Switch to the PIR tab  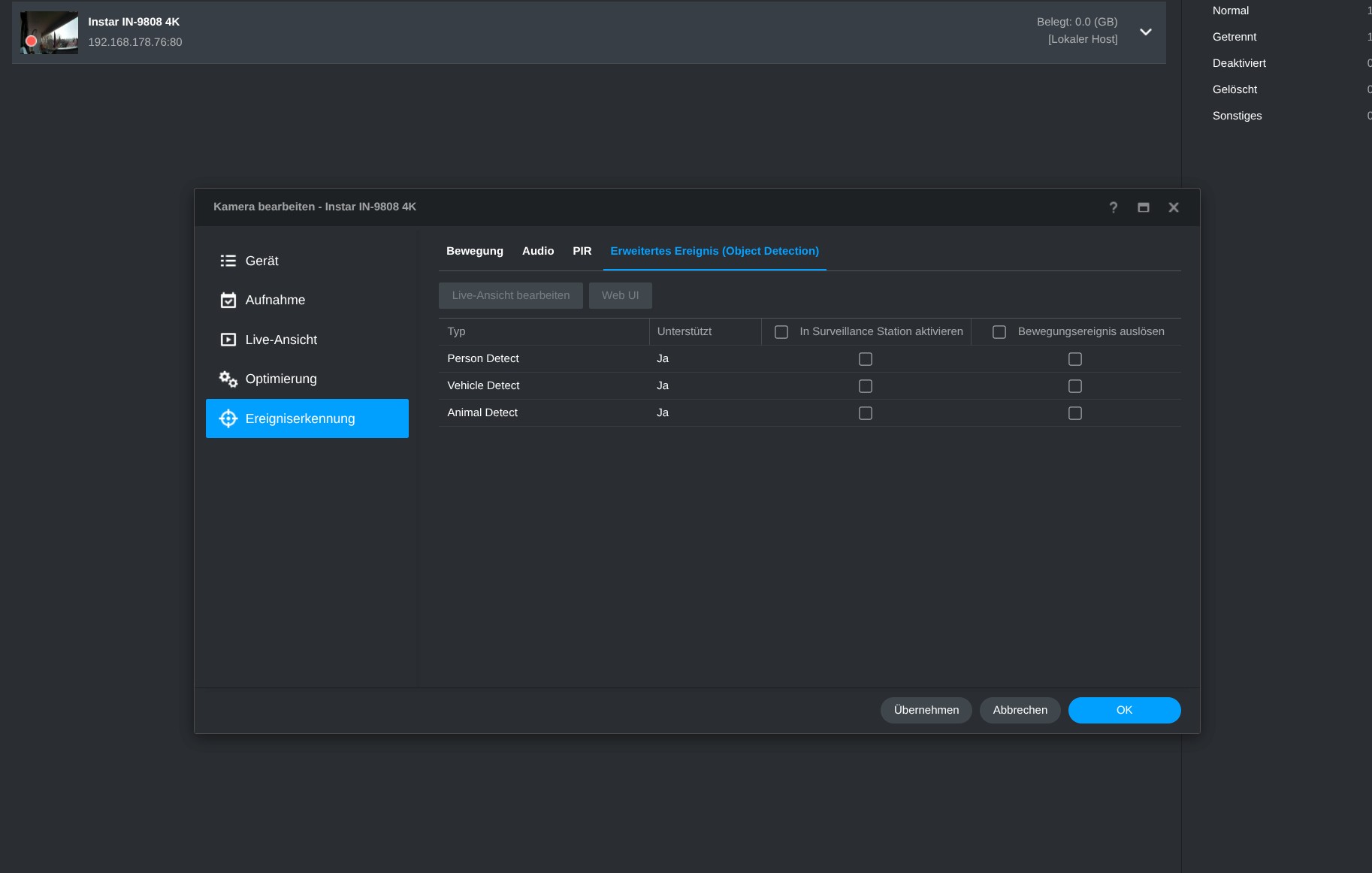pyautogui.click(x=582, y=251)
